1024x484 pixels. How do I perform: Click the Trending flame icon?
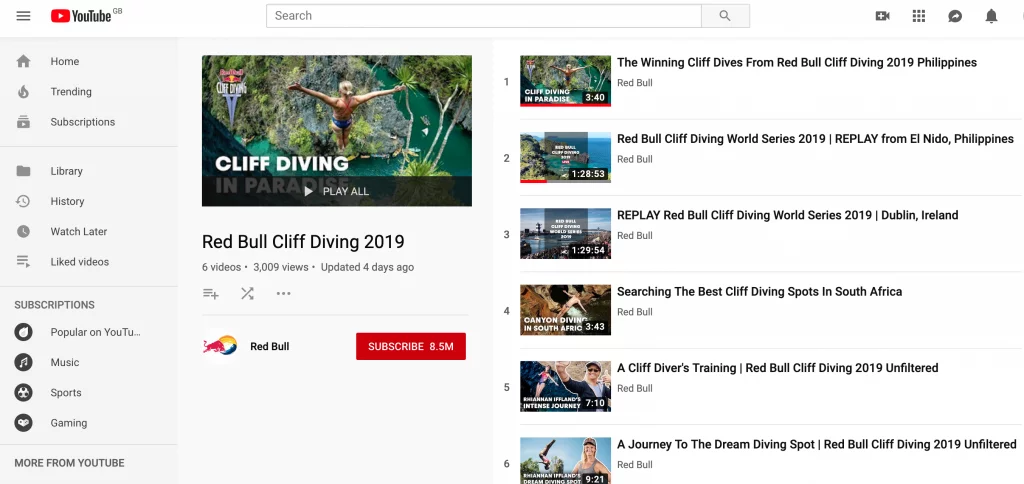coord(24,91)
